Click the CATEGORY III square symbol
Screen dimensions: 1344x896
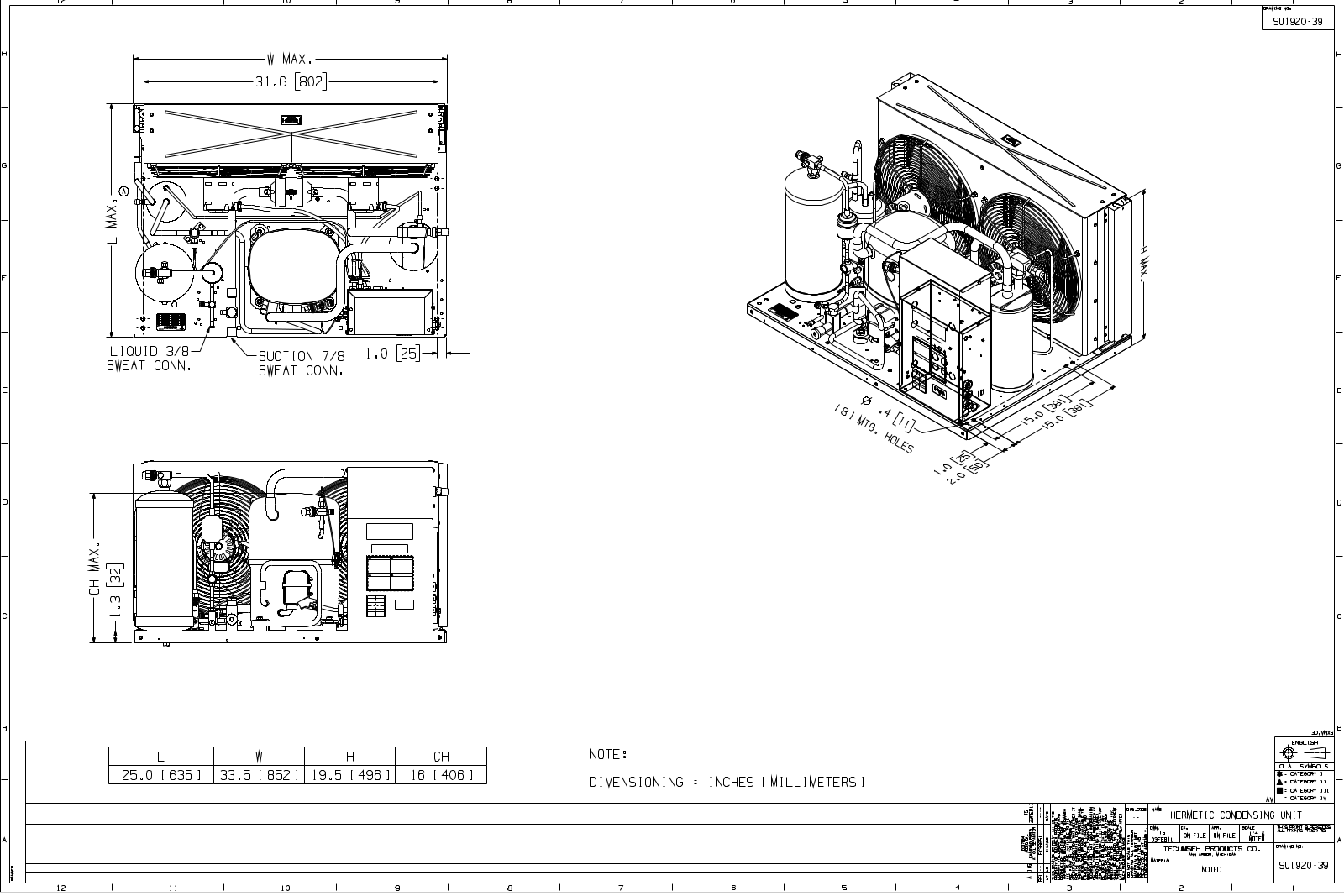click(x=1279, y=790)
